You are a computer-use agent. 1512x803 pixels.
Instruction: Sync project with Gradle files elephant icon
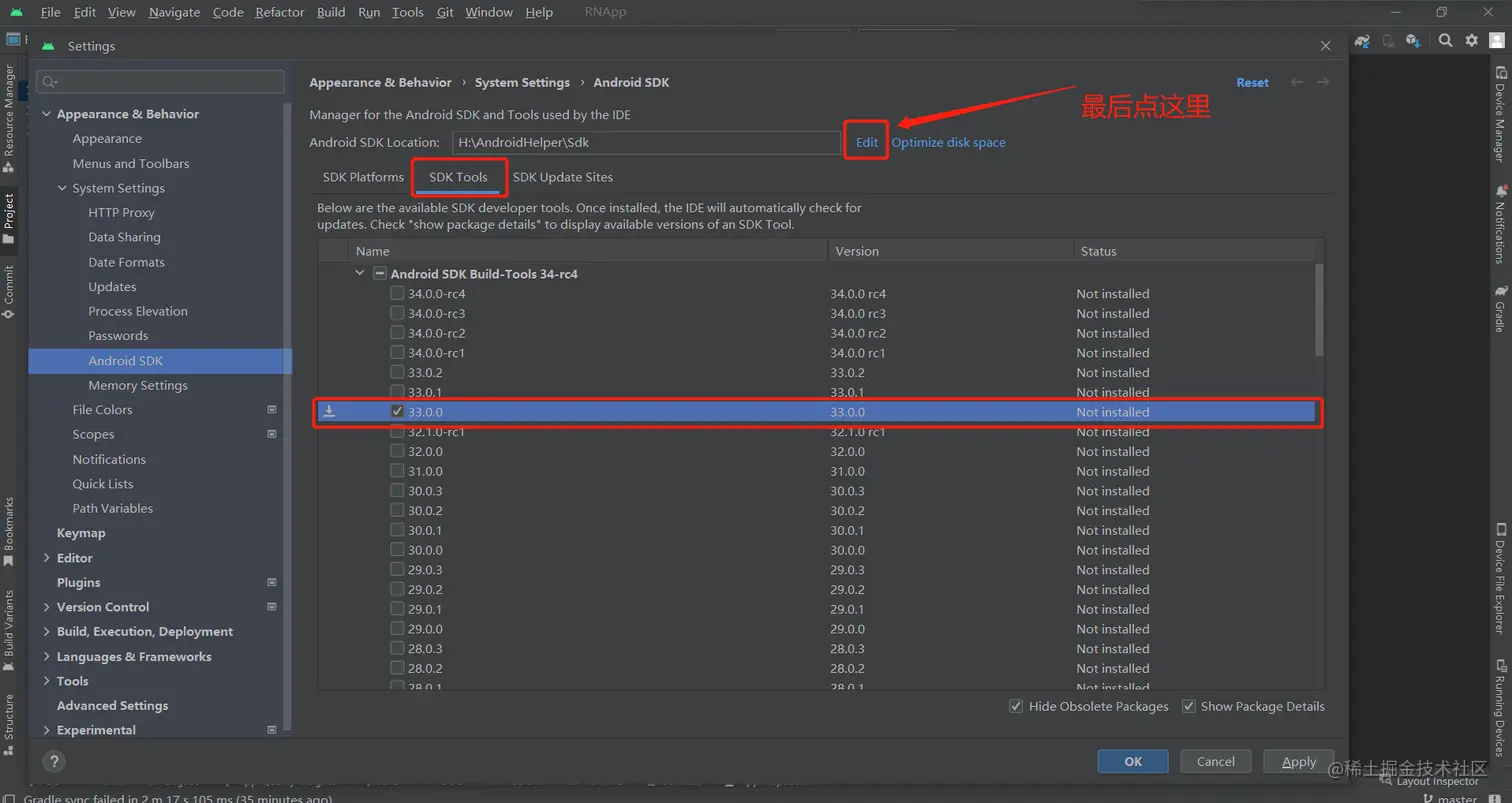tap(1362, 41)
